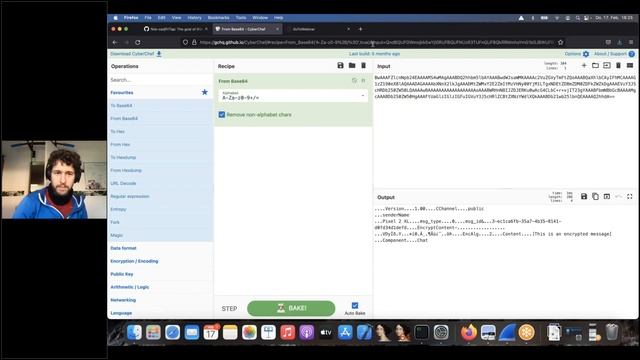Set breakpoint on From Base64 operation
The height and width of the screenshot is (360, 640).
(x=363, y=81)
